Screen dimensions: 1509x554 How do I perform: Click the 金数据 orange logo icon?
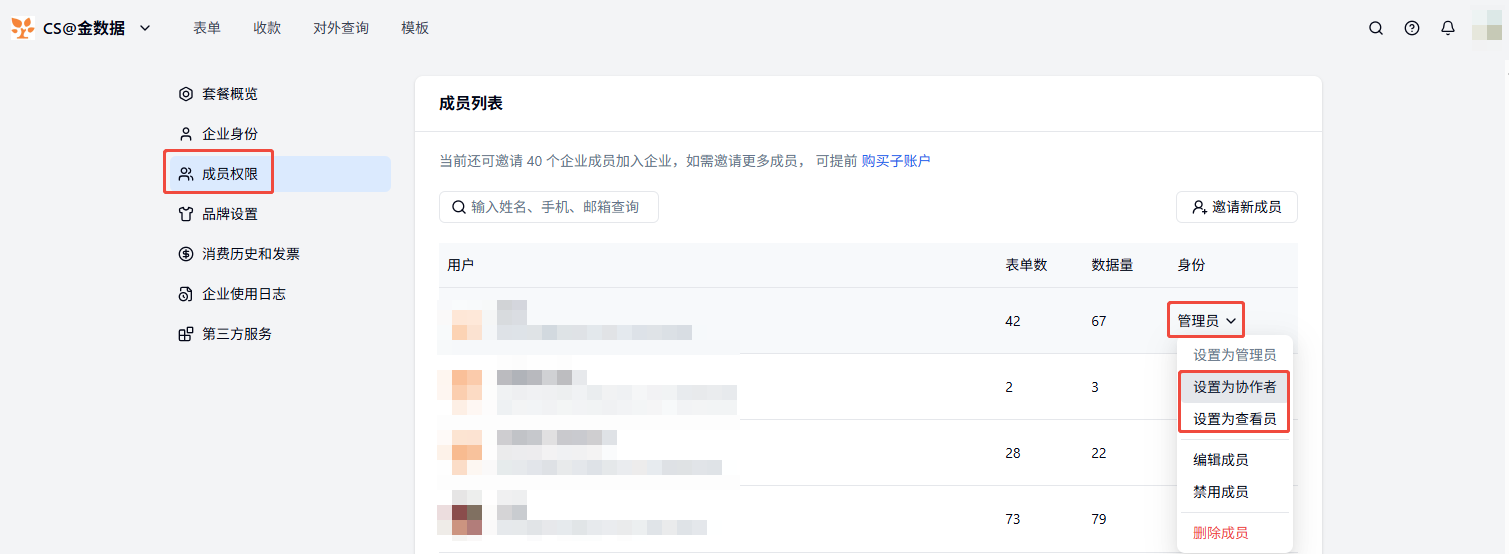[22, 28]
